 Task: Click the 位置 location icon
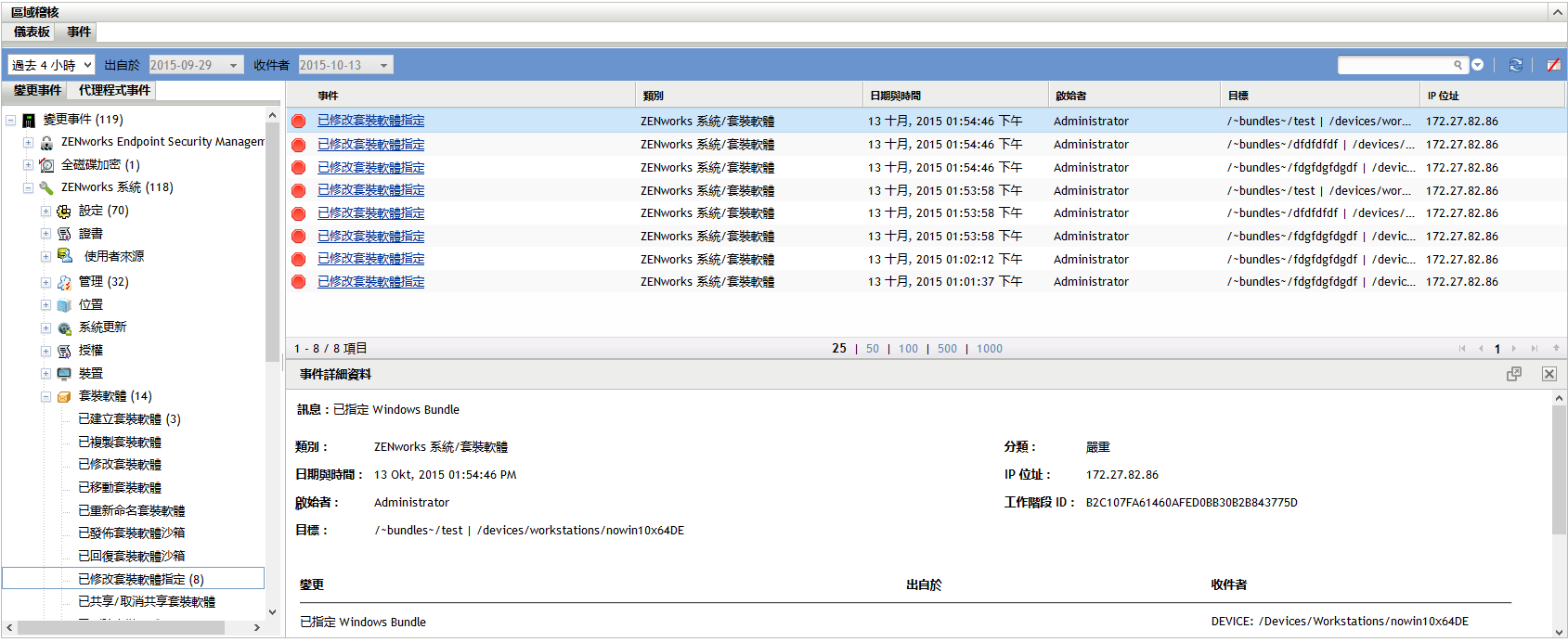64,305
